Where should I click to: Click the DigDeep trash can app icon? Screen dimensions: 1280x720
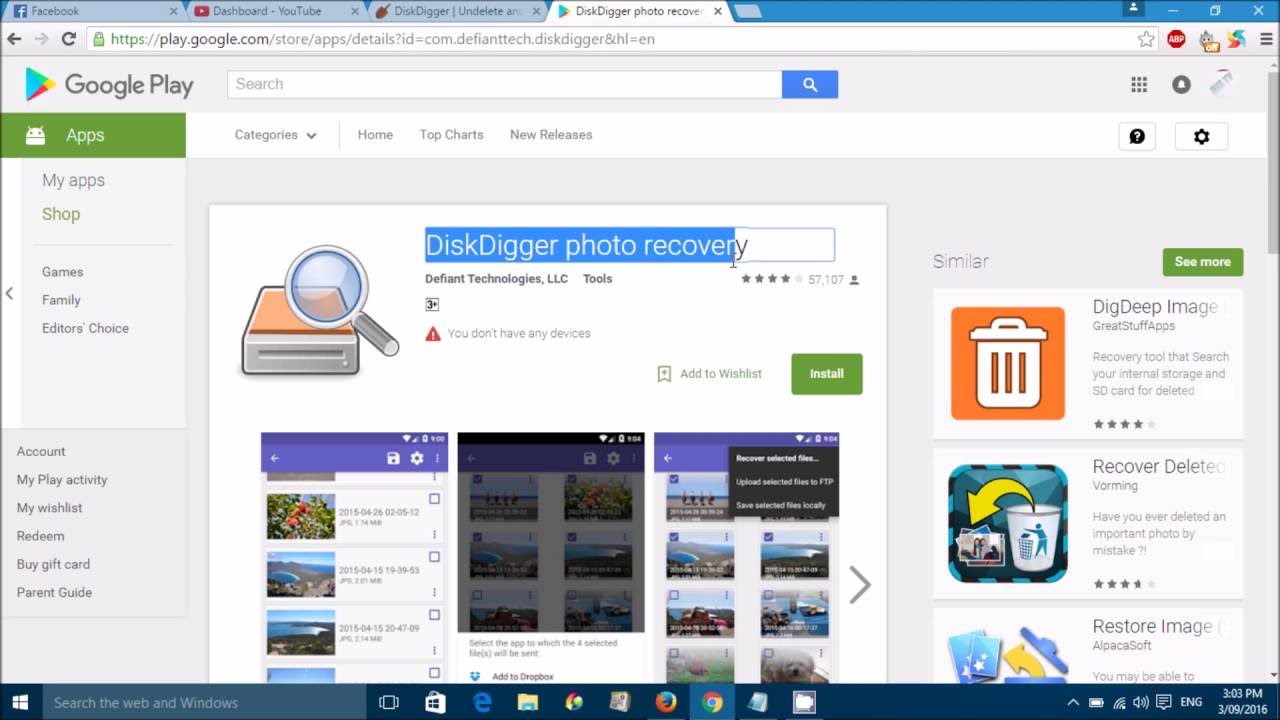pyautogui.click(x=1008, y=363)
